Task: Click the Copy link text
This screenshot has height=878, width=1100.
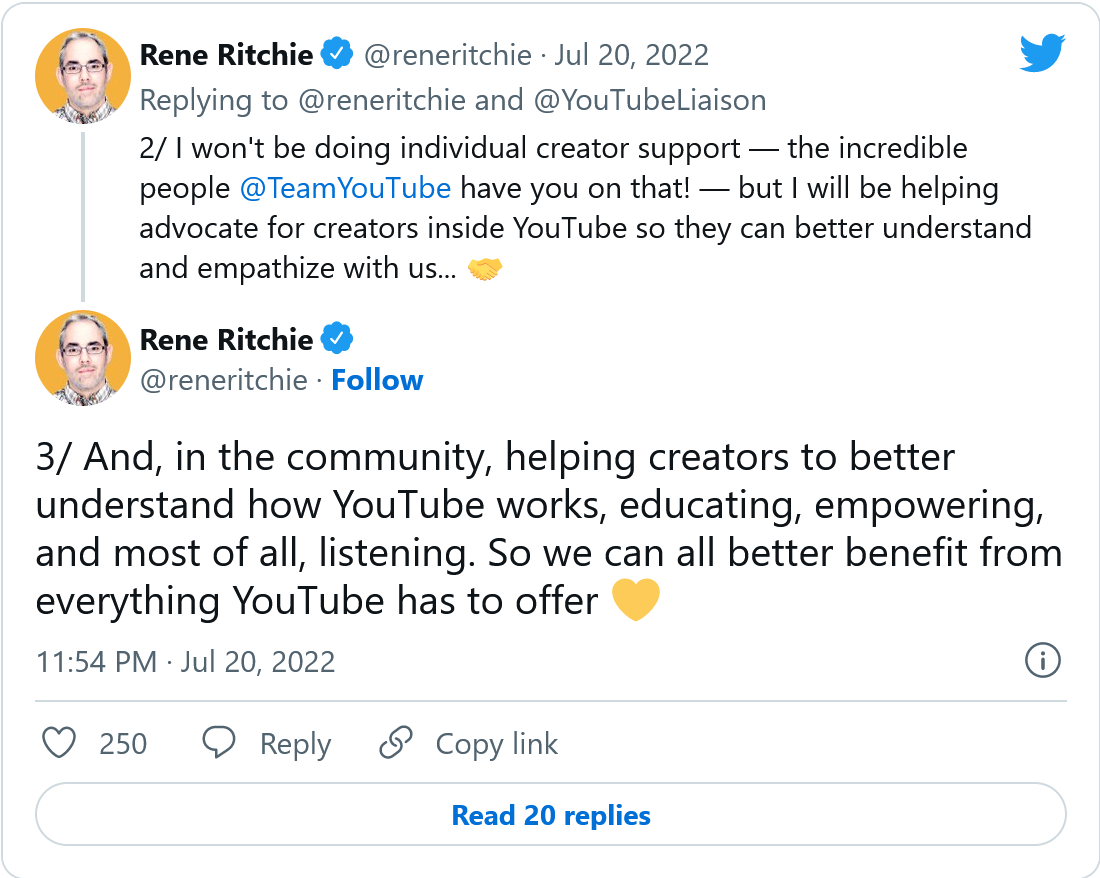Action: [x=496, y=744]
